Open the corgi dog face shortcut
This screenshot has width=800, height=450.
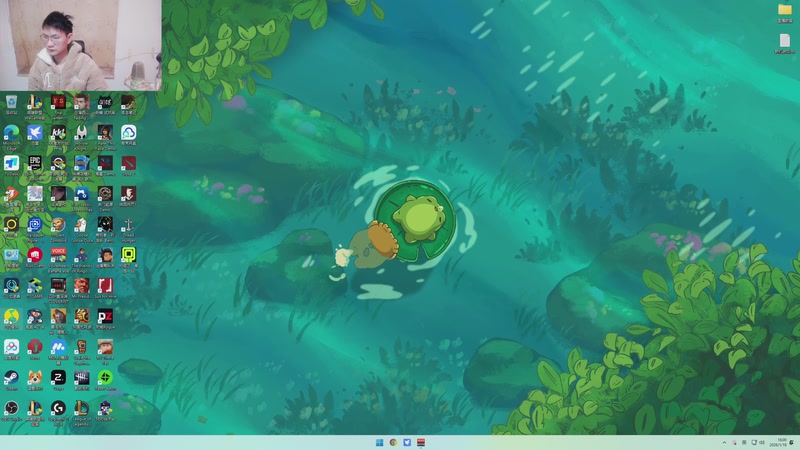pos(35,379)
